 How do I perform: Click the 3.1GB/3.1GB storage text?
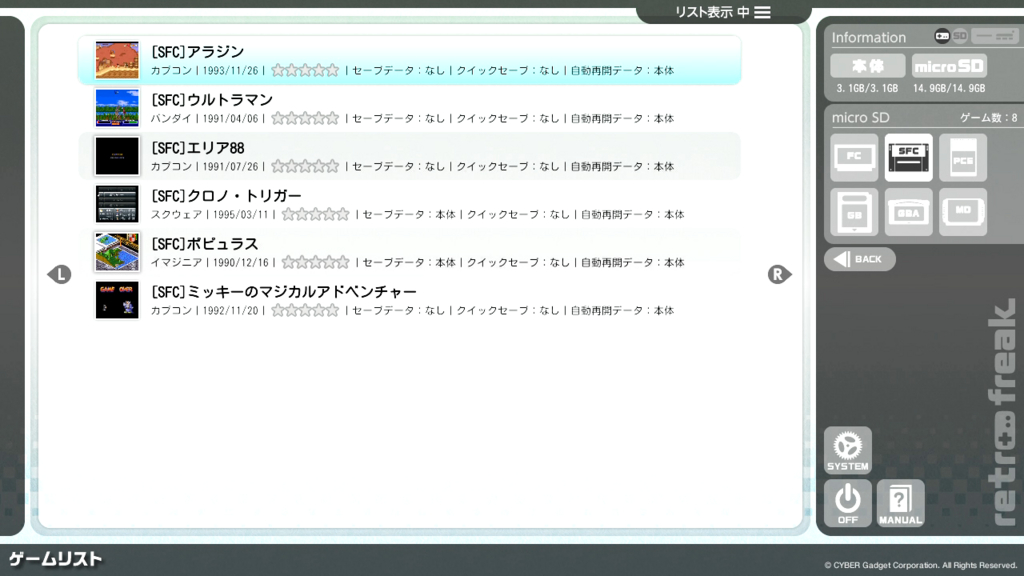867,88
